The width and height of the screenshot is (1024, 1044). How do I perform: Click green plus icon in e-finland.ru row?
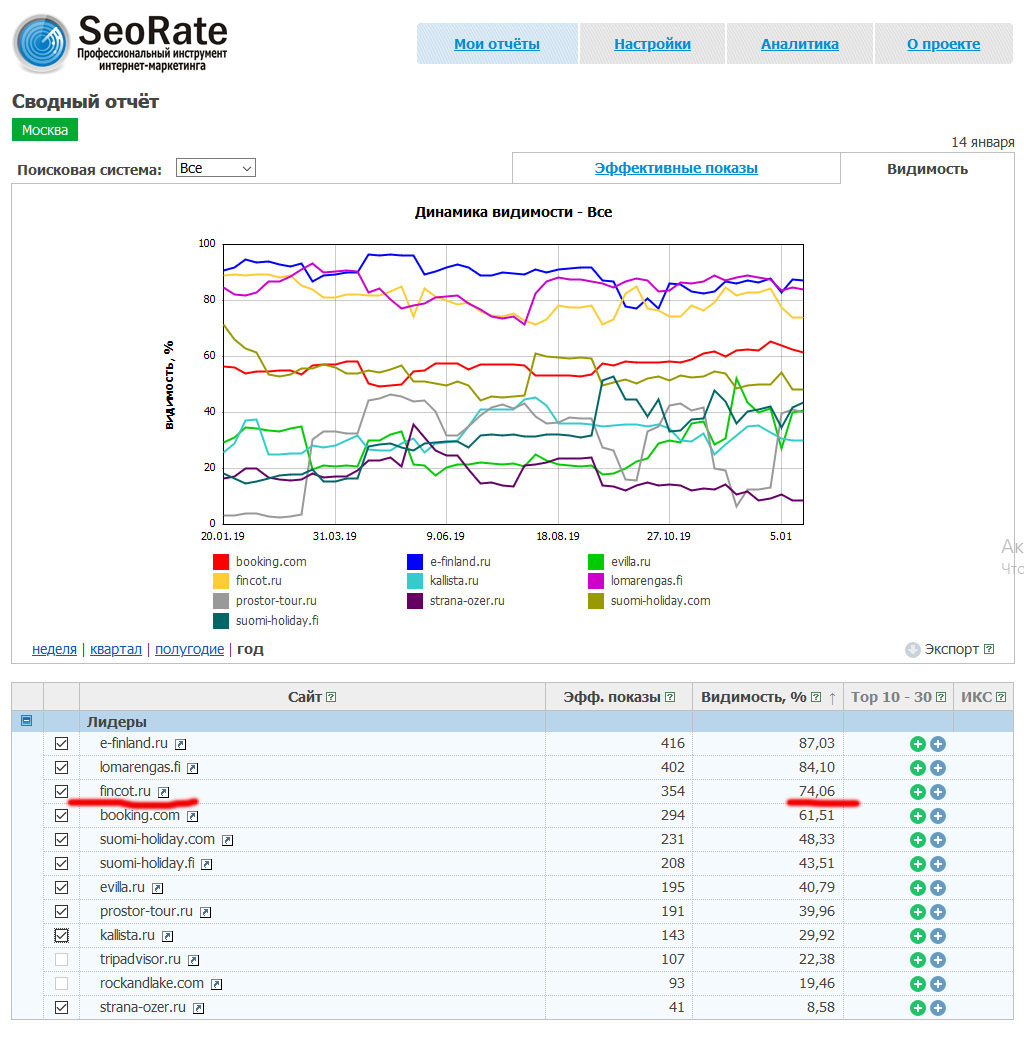click(917, 744)
